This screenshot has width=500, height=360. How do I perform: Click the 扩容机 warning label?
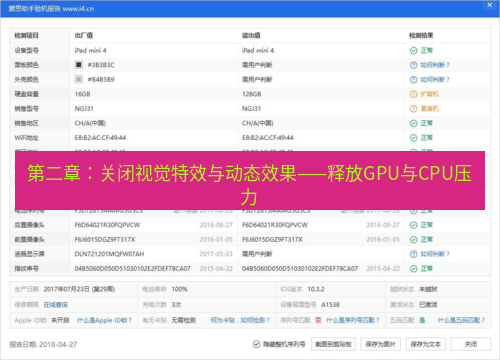click(429, 94)
